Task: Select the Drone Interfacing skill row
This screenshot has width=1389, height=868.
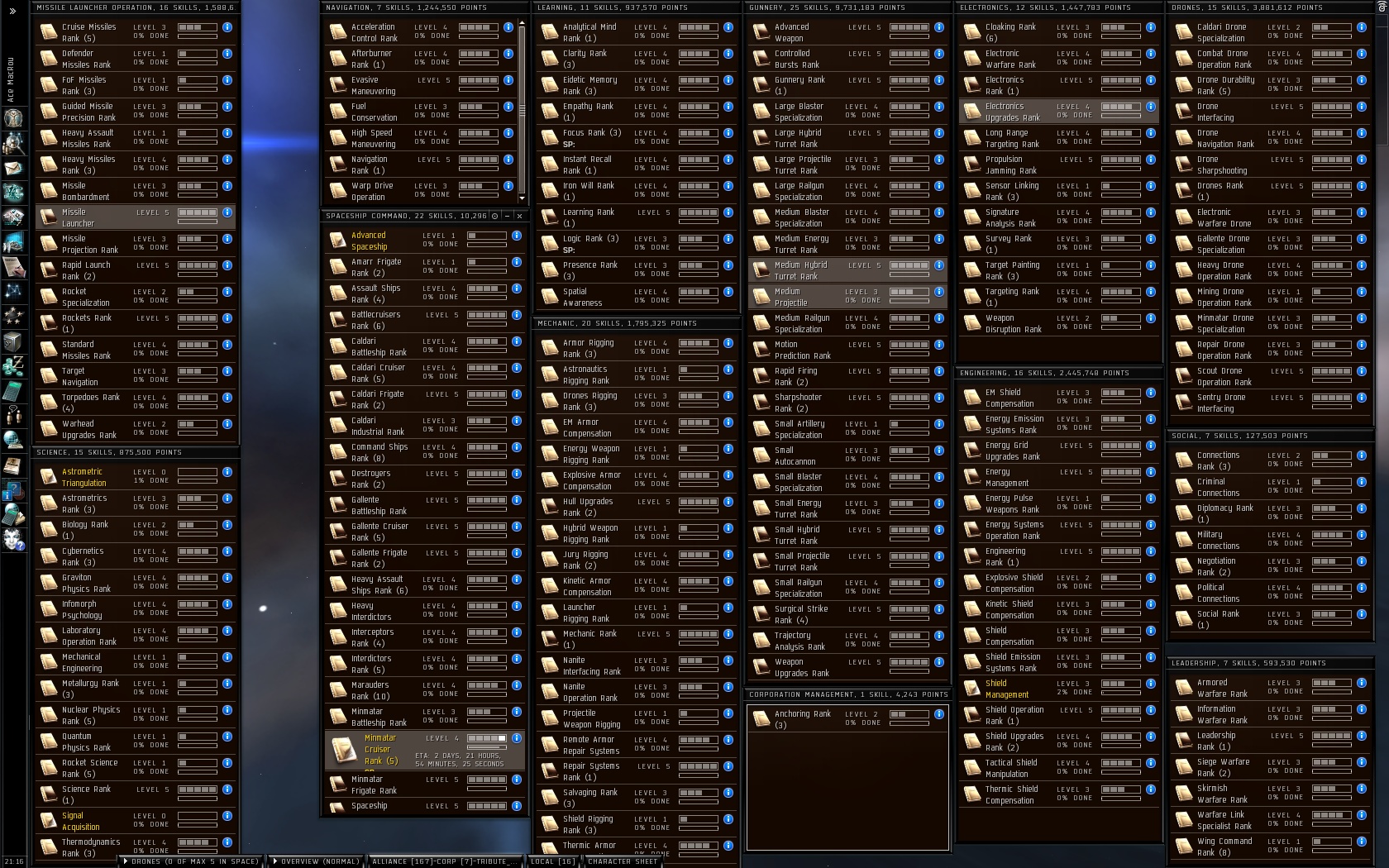Action: click(x=1269, y=112)
